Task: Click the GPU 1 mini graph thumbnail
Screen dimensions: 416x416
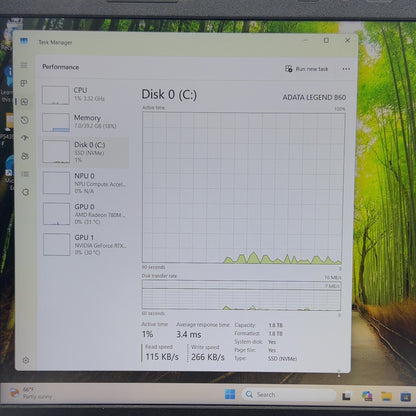Action: (57, 245)
